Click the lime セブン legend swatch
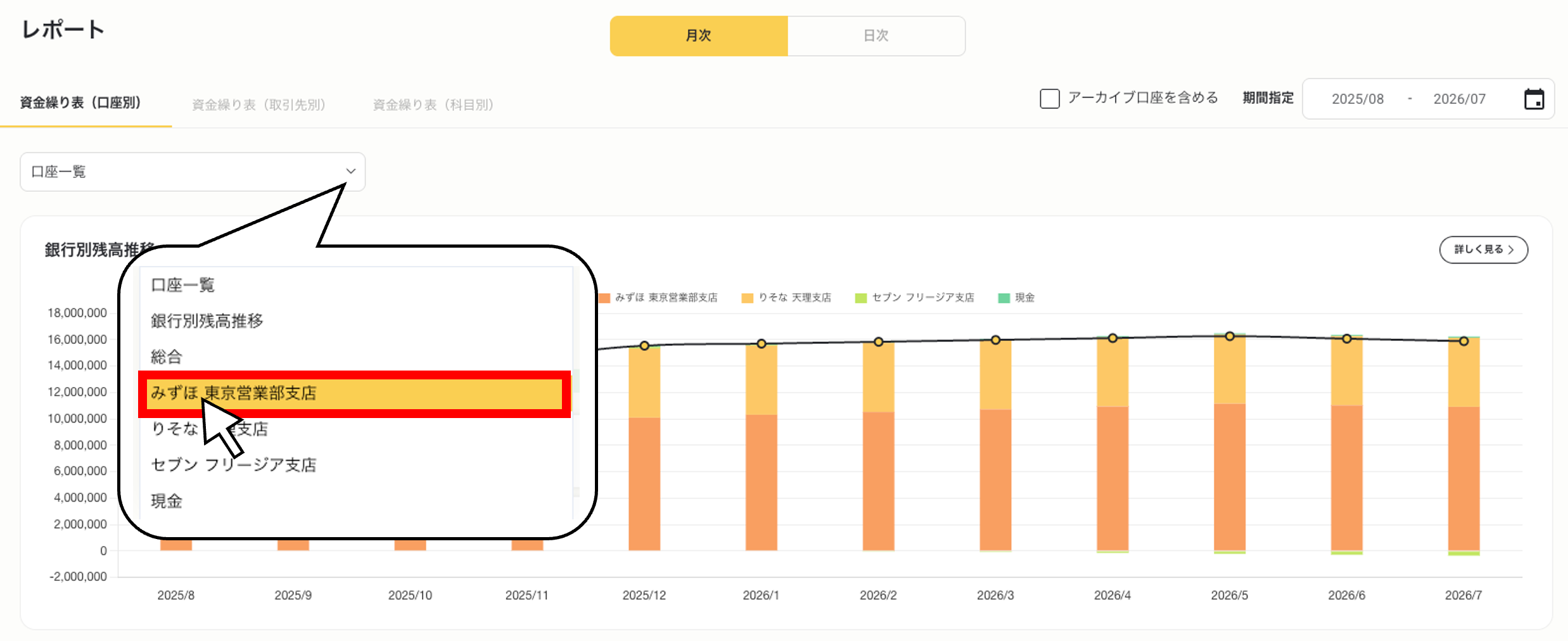 click(x=860, y=298)
